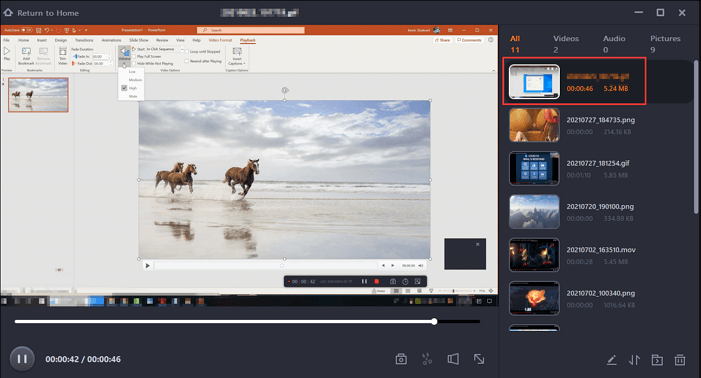
Task: Delete the recording with the trash icon
Action: tap(680, 360)
